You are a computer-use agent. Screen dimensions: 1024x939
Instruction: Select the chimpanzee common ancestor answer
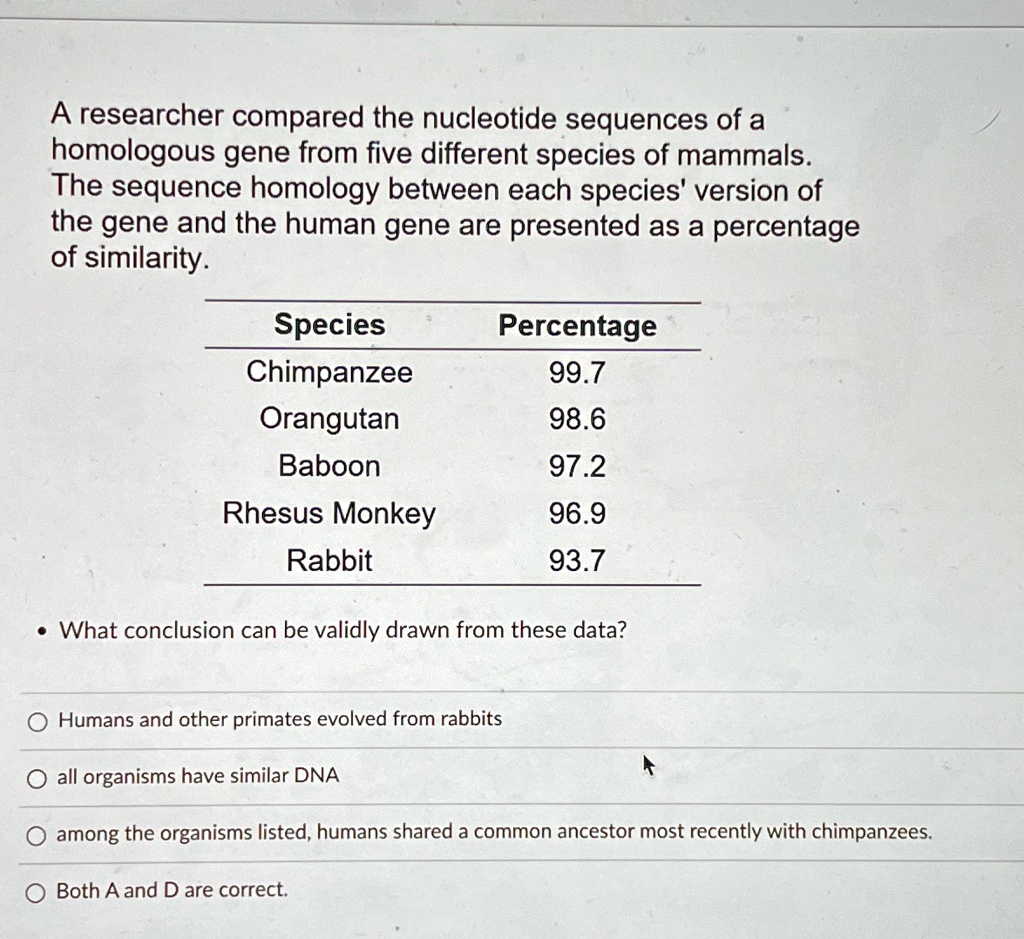pos(36,834)
